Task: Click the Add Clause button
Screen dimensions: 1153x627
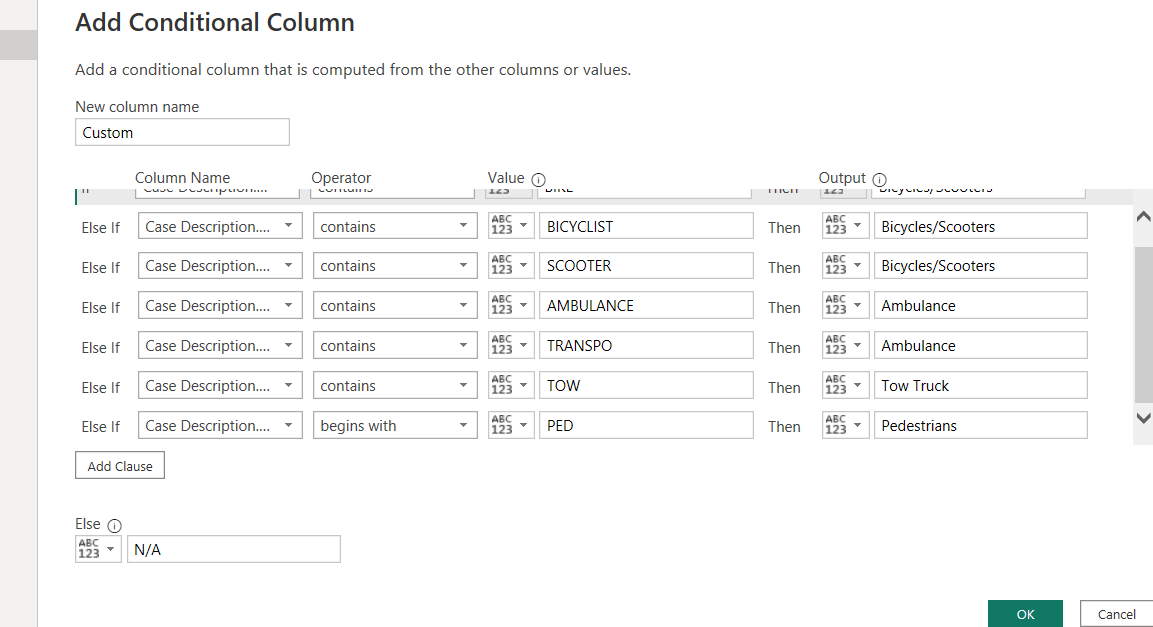Action: [120, 465]
